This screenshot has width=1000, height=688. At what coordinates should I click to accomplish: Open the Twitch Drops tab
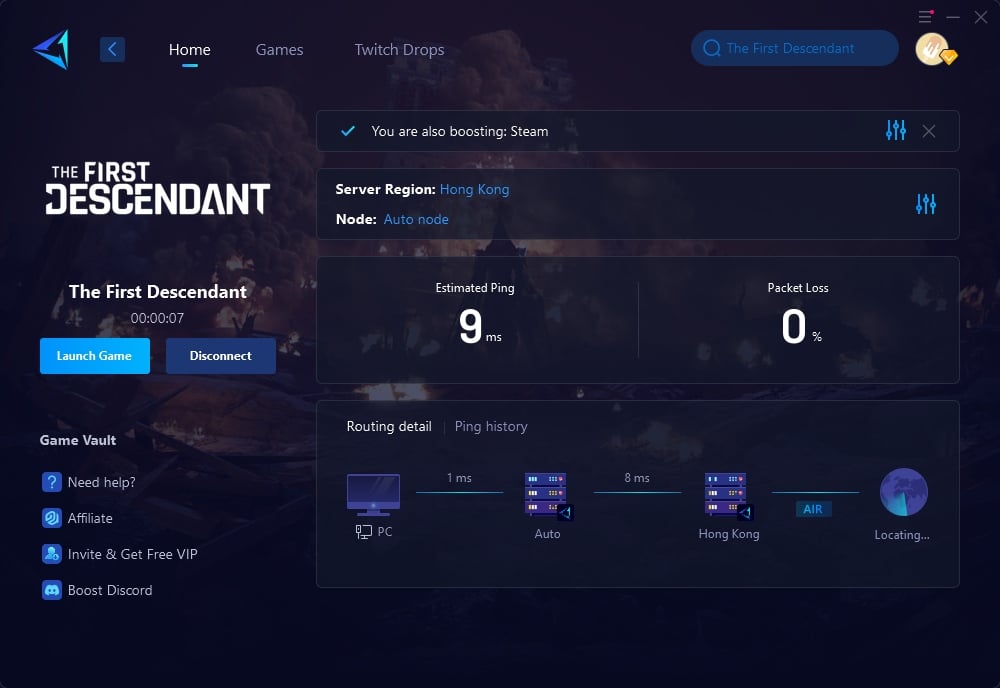399,50
